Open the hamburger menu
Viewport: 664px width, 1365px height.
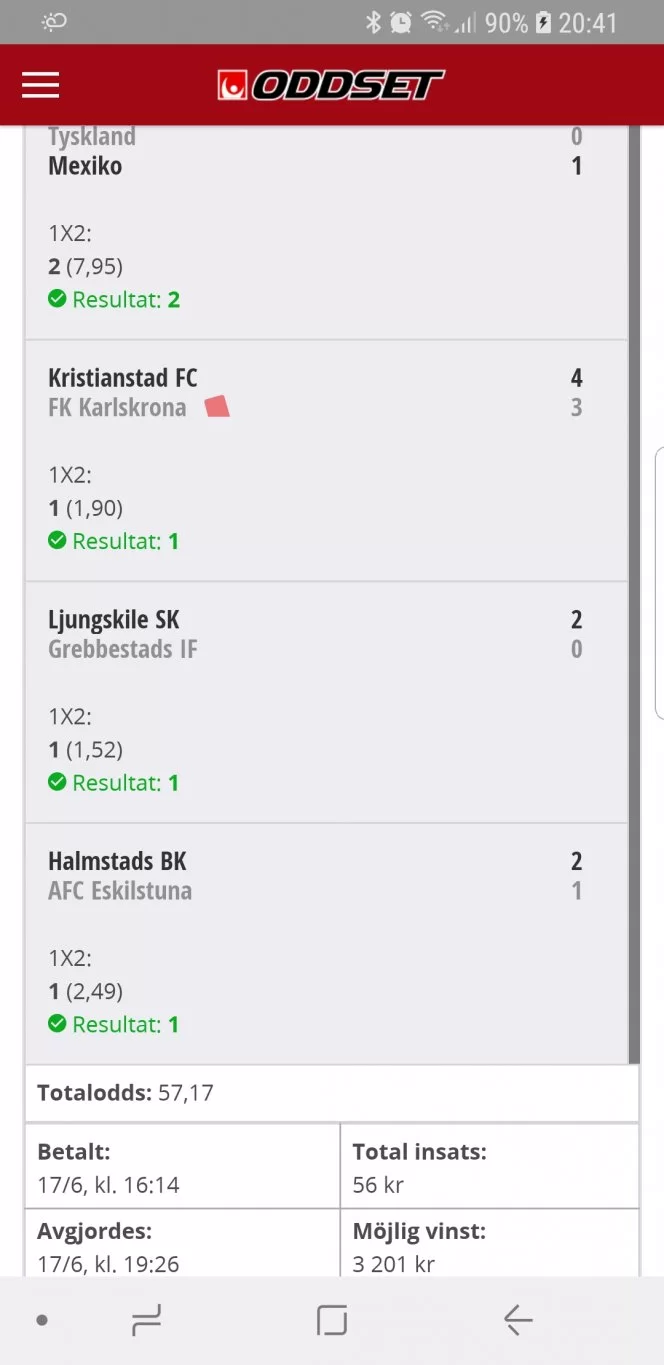41,85
